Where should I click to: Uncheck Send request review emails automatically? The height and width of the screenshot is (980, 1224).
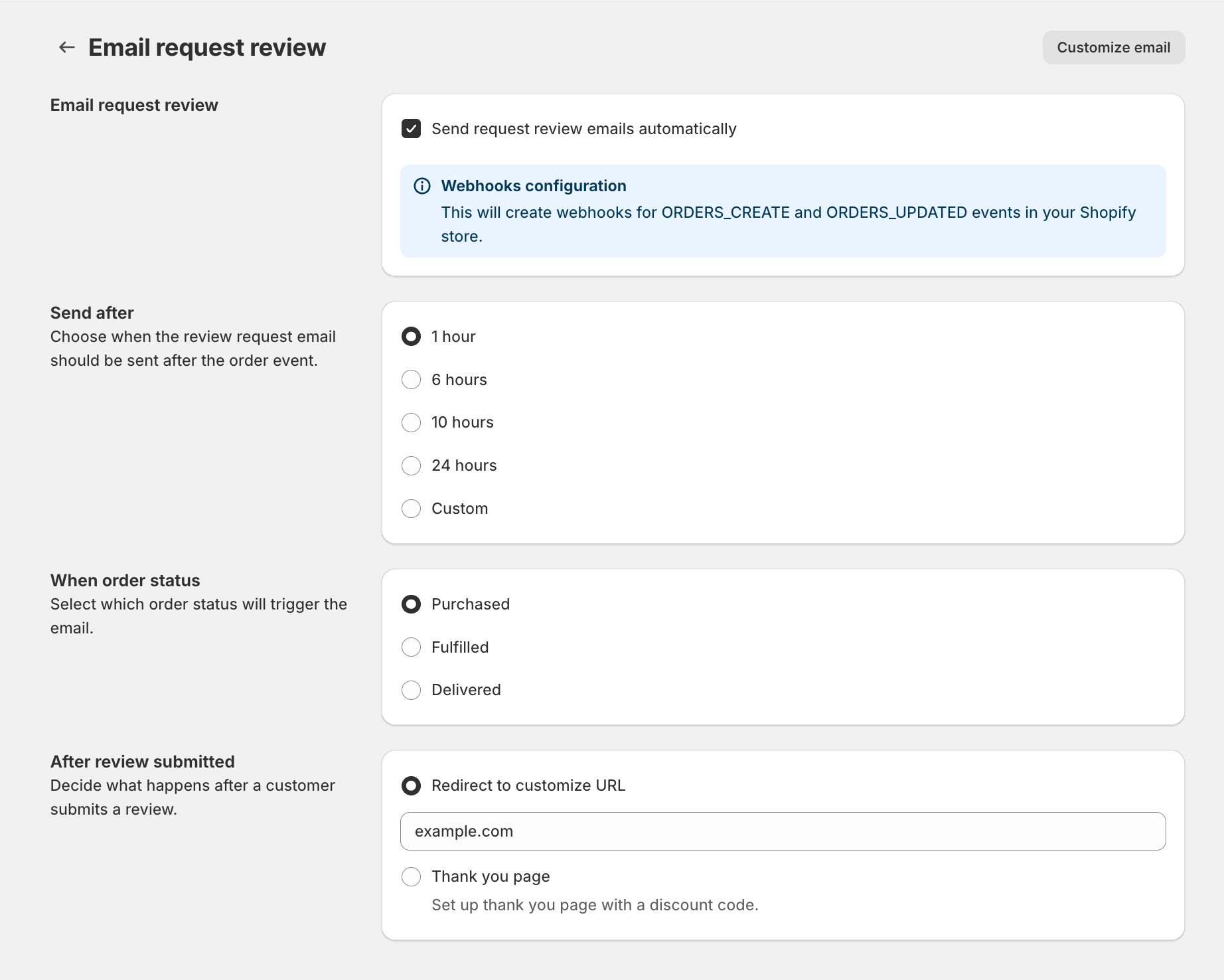(412, 129)
